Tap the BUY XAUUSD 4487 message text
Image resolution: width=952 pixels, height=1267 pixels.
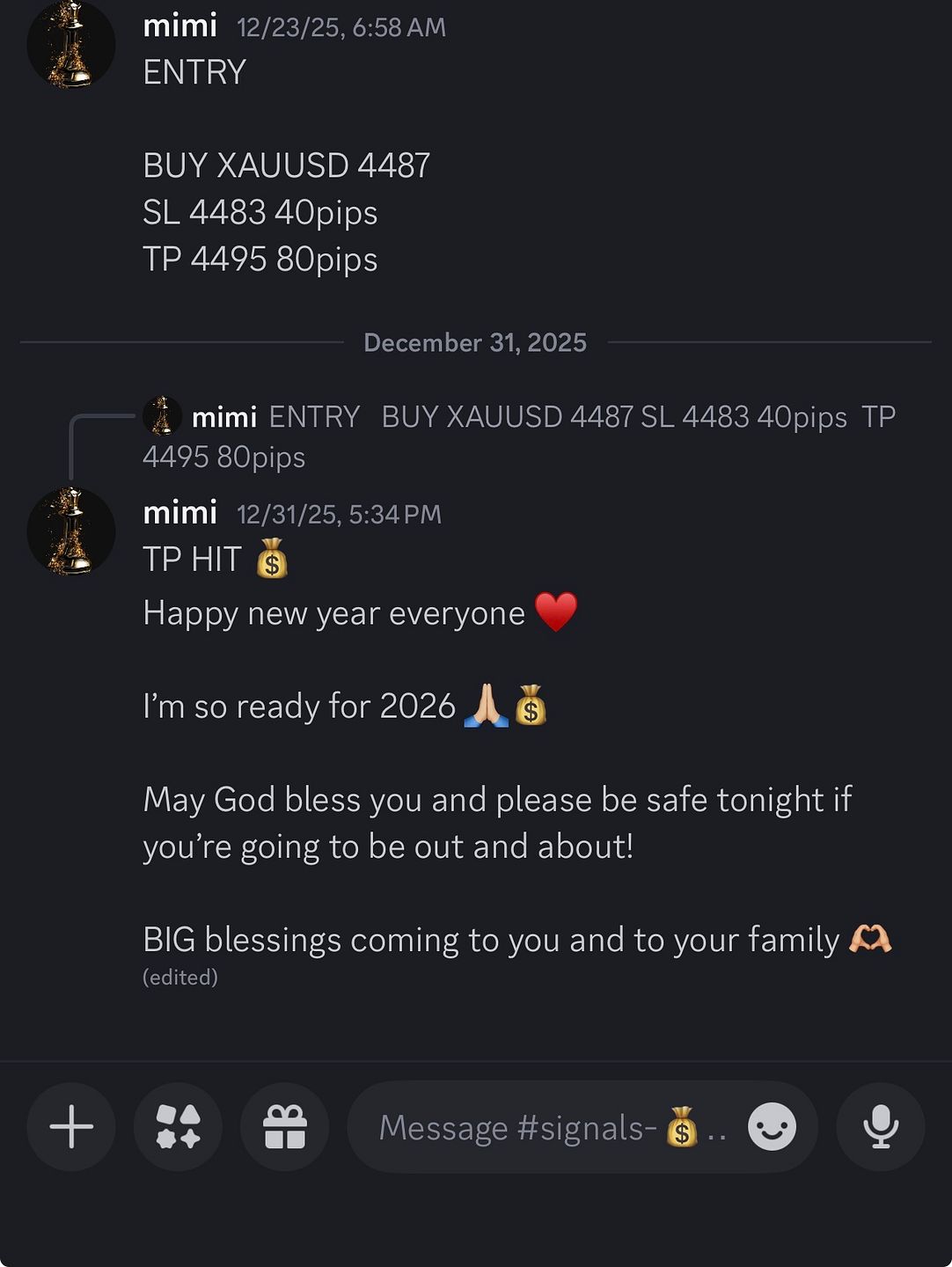pos(287,165)
